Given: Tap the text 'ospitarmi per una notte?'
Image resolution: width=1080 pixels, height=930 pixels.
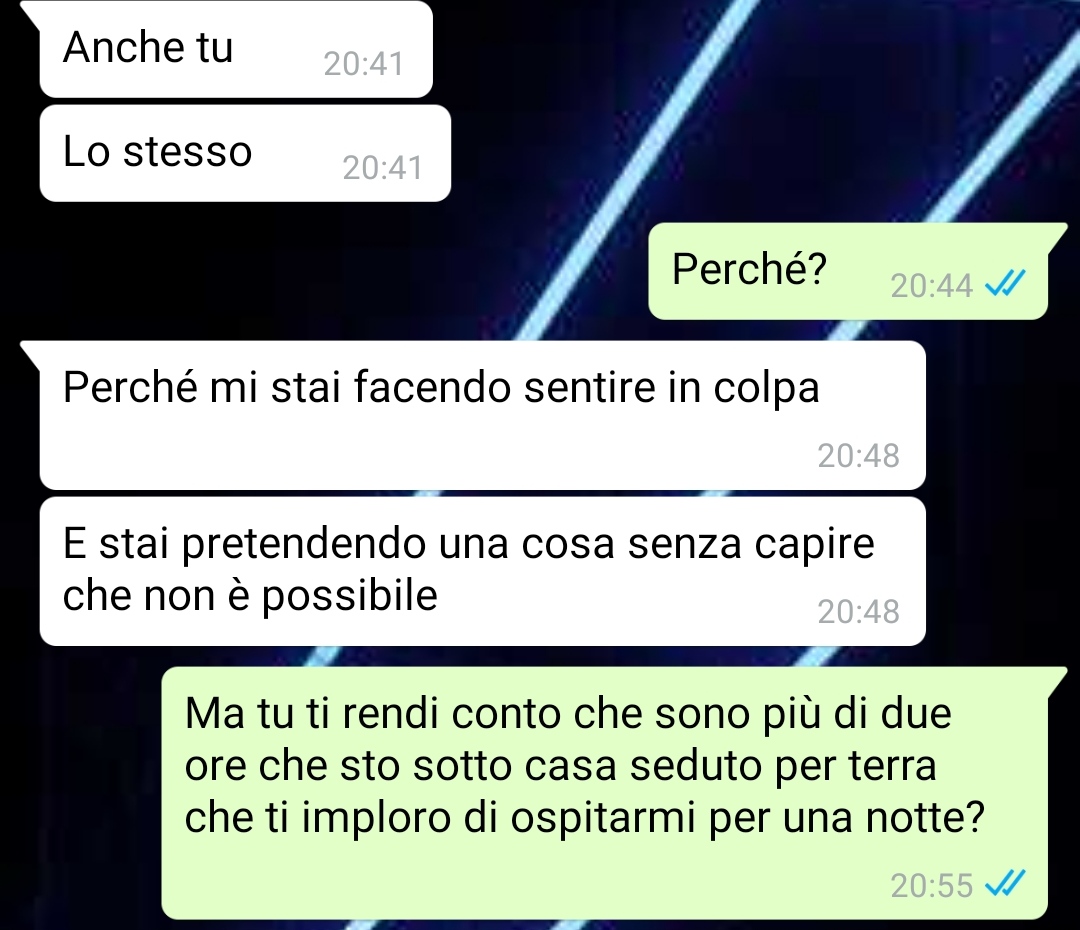Looking at the screenshot, I should pyautogui.click(x=748, y=818).
